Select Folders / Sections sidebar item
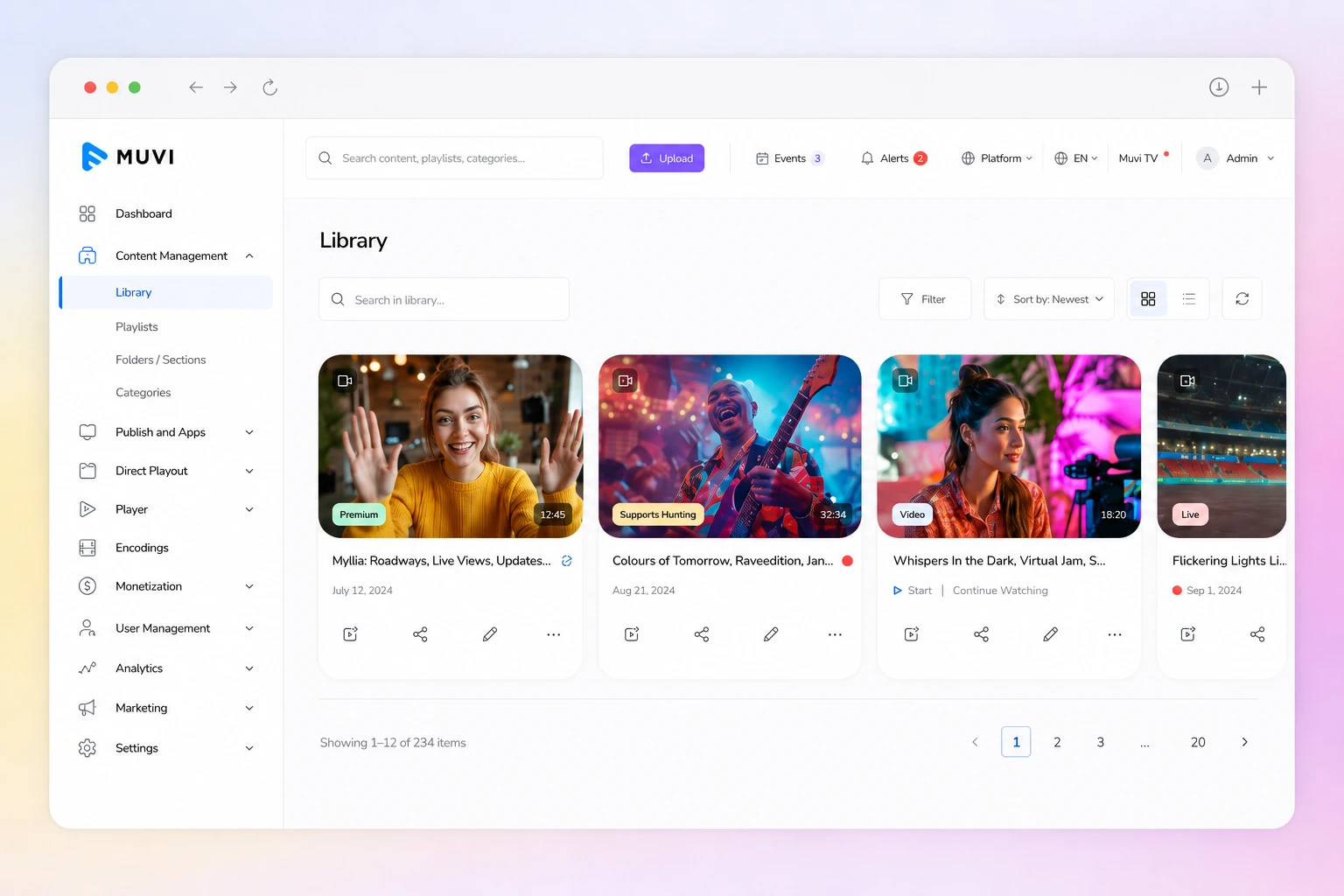Screen dimensions: 1344x896 pyautogui.click(x=160, y=360)
